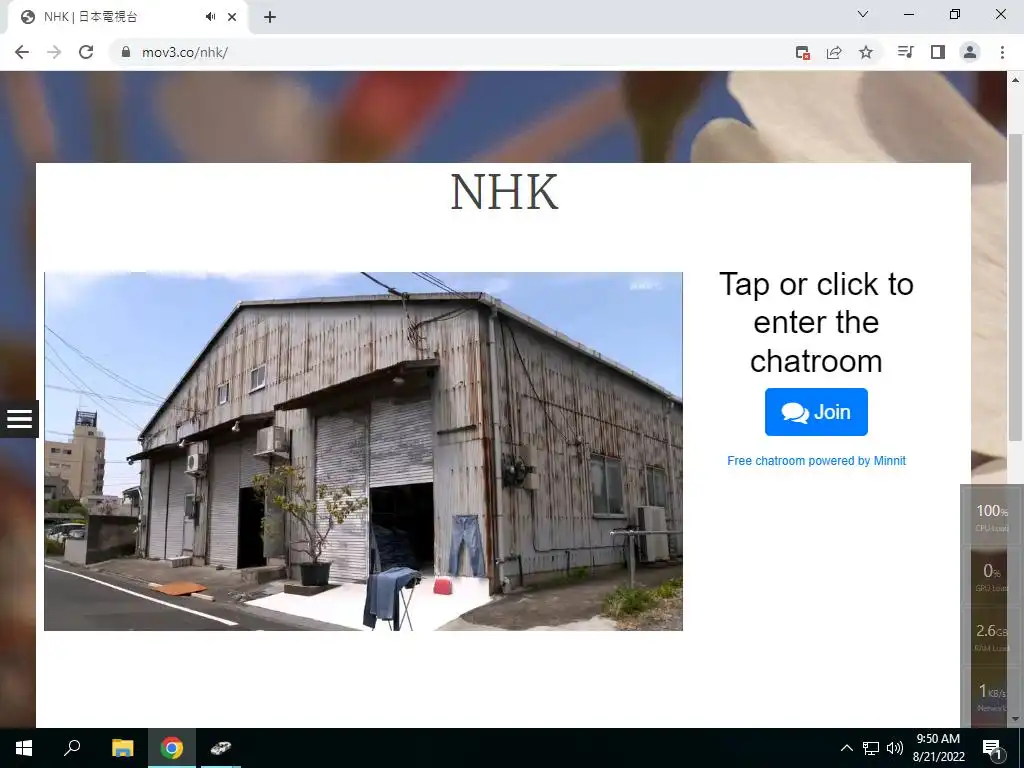This screenshot has width=1024, height=768.
Task: Bookmark this tab with the star
Action: point(866,52)
